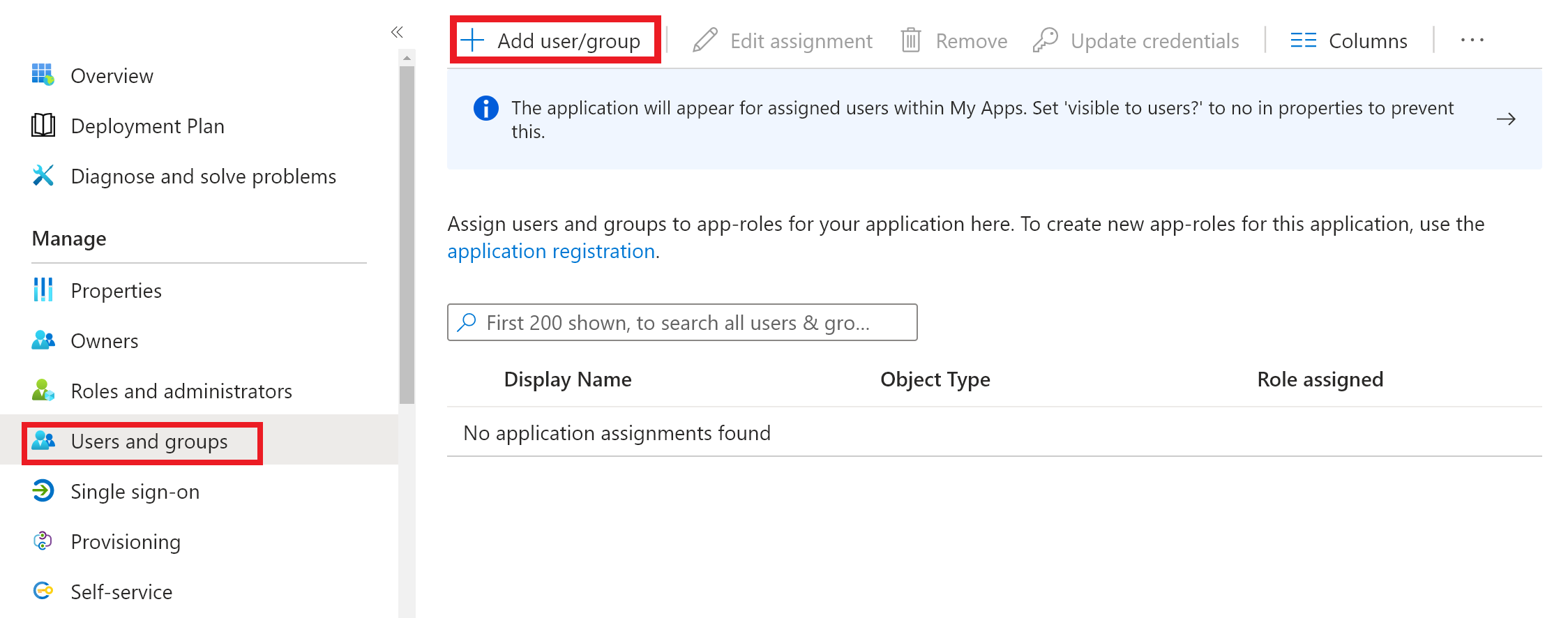Open the banner arrow for more details

pos(1506,119)
